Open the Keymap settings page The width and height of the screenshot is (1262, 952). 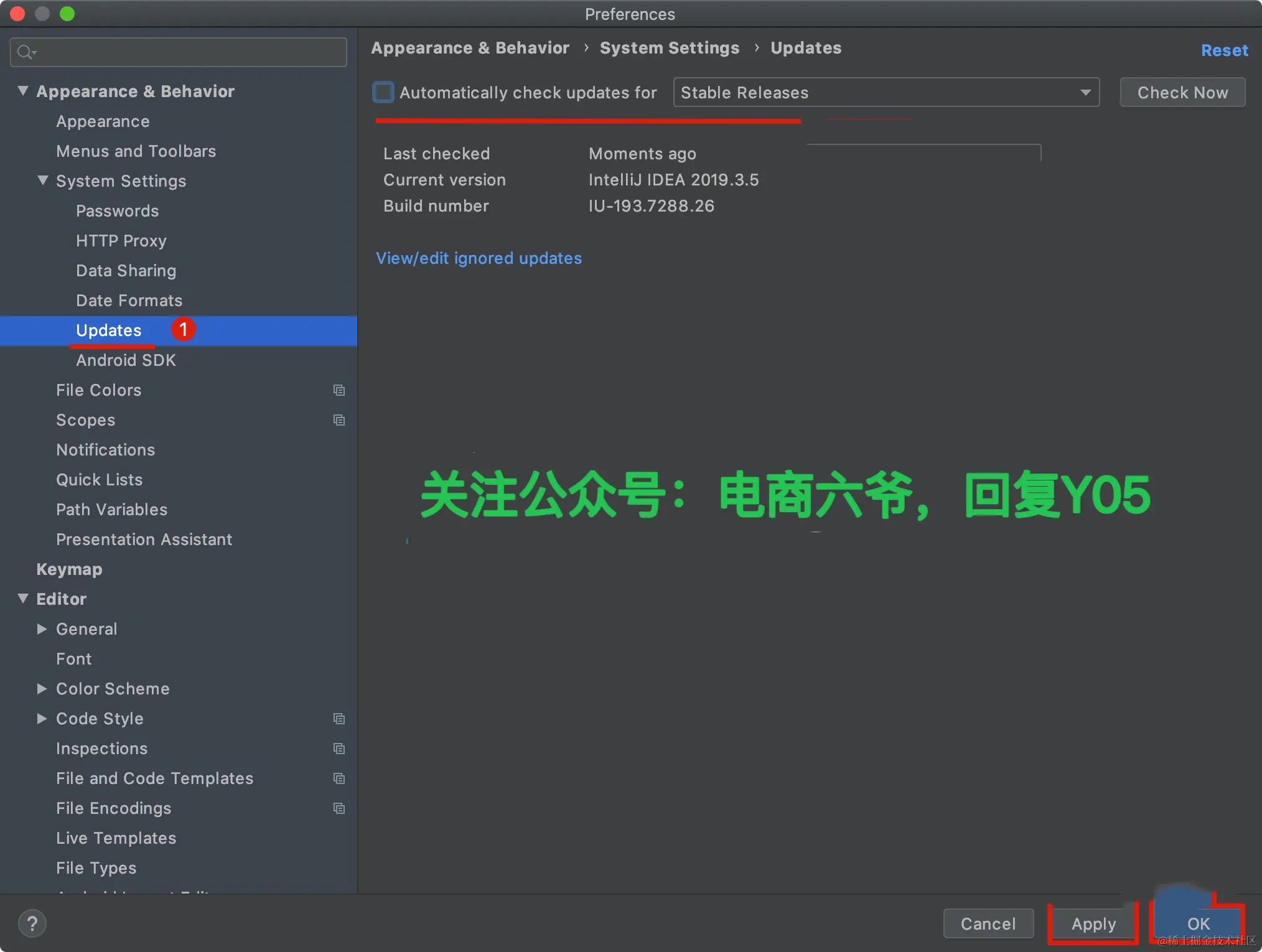click(69, 569)
